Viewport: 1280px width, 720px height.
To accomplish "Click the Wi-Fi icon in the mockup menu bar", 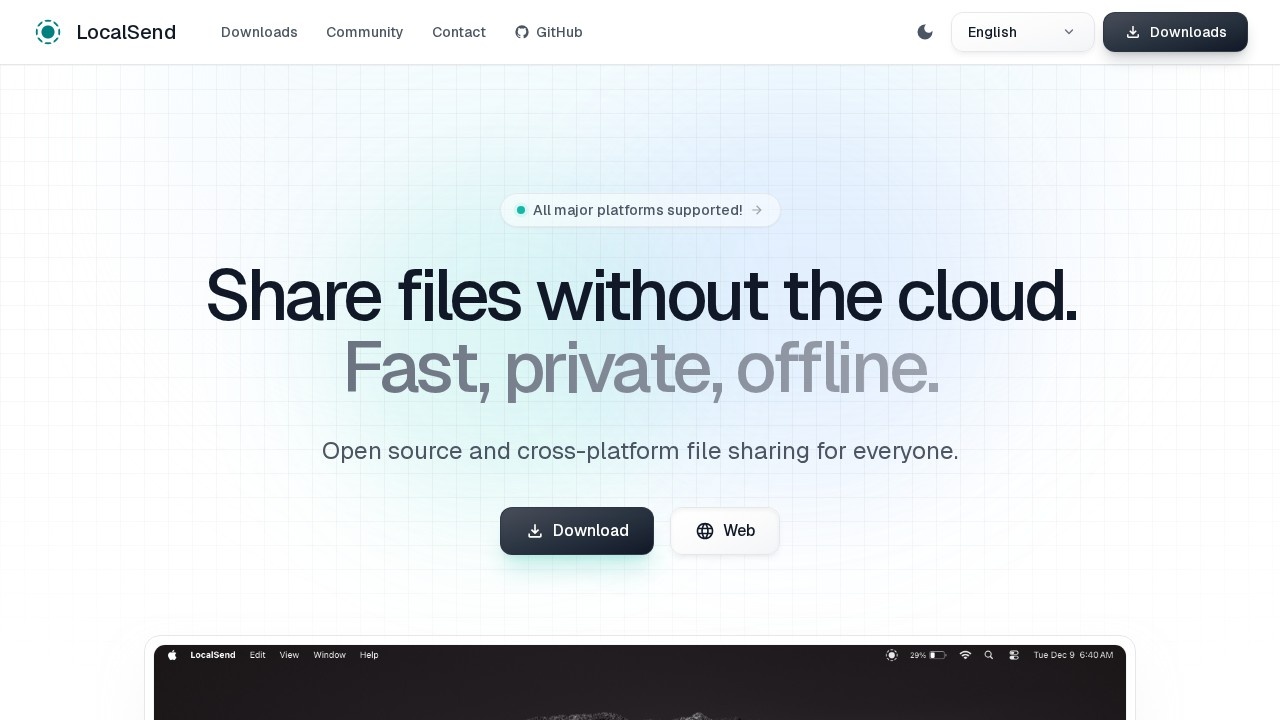I will click(x=965, y=655).
